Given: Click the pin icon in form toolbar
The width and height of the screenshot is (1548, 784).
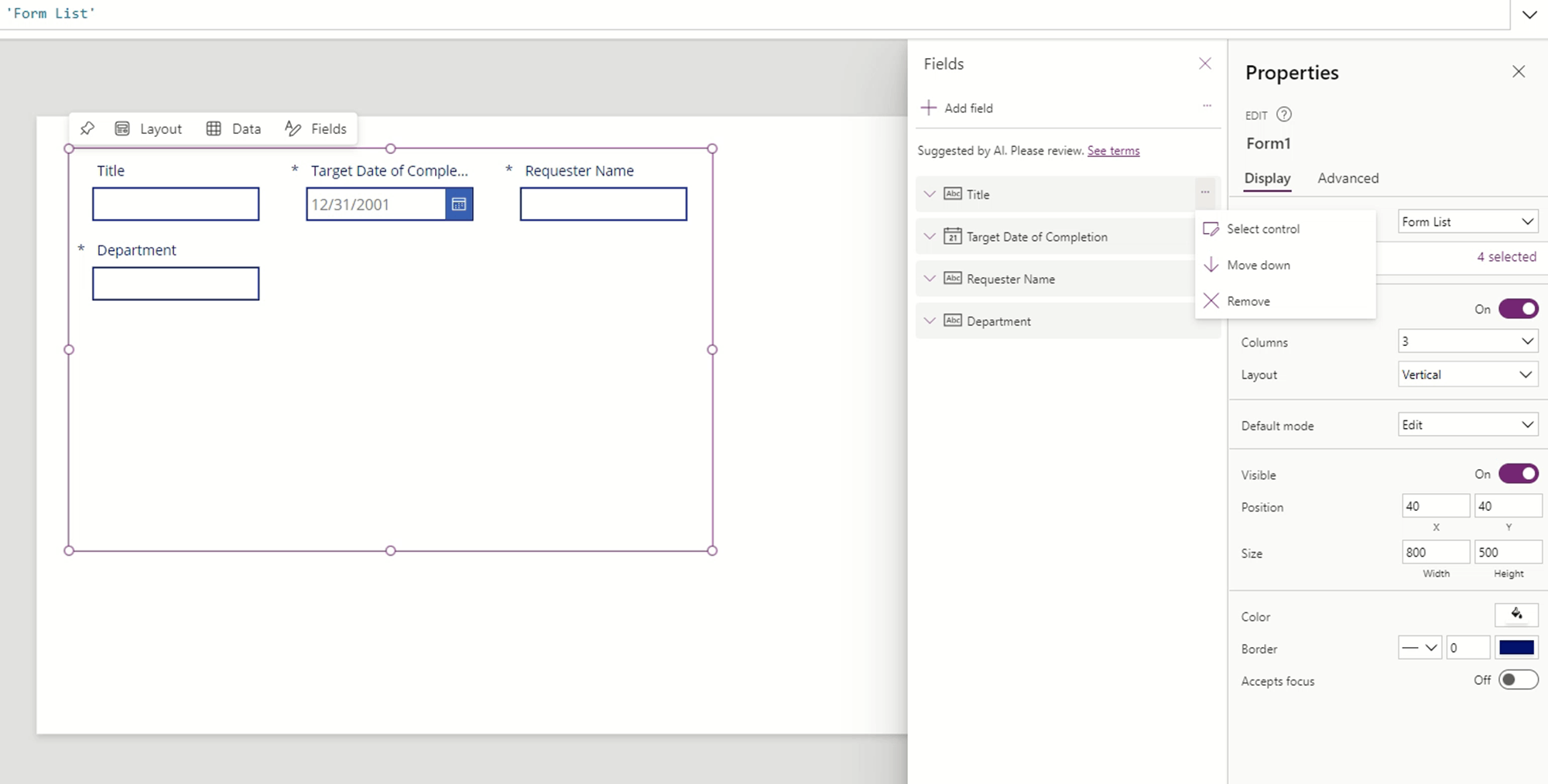Looking at the screenshot, I should 87,128.
